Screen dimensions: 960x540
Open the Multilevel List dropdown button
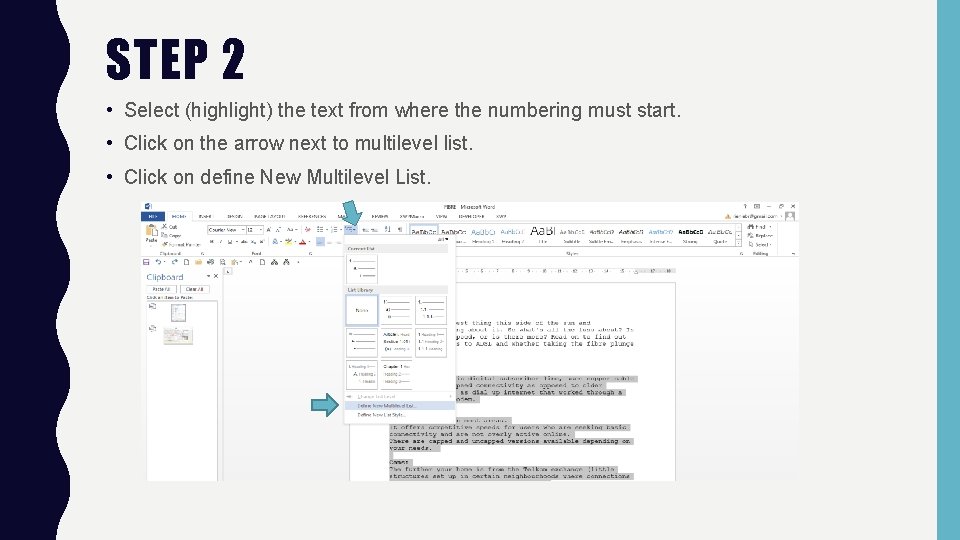coord(351,230)
